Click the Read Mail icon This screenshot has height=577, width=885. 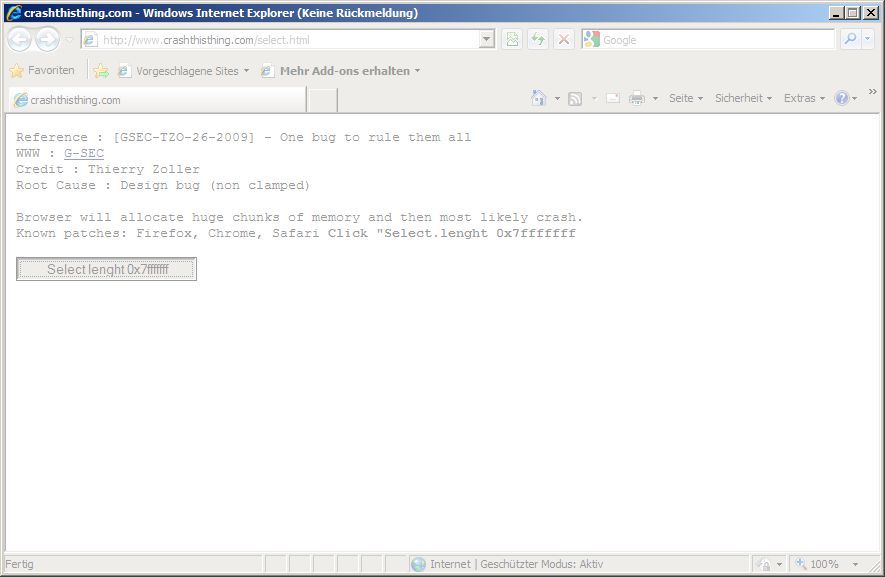613,98
